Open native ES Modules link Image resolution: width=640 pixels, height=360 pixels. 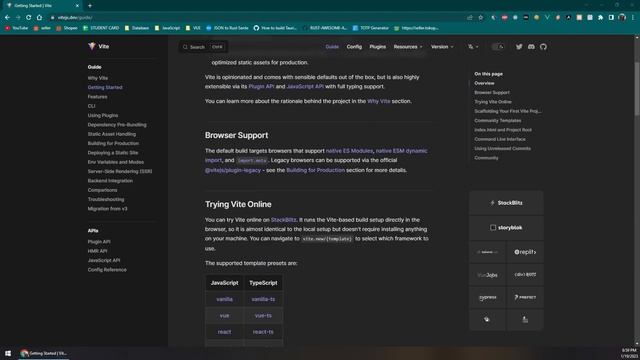click(349, 151)
